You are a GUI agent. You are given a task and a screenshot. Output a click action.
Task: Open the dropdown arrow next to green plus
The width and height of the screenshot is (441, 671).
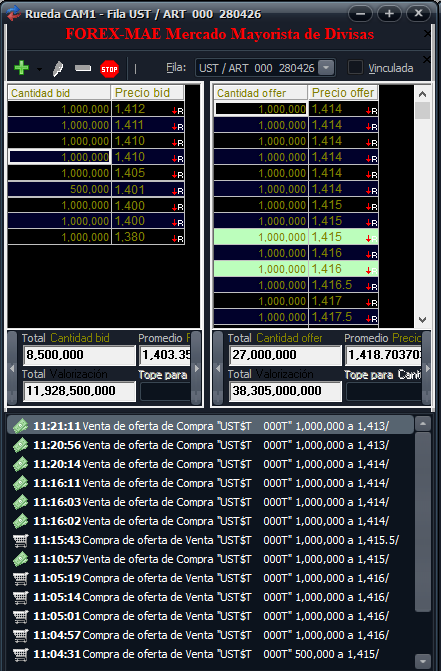39,69
